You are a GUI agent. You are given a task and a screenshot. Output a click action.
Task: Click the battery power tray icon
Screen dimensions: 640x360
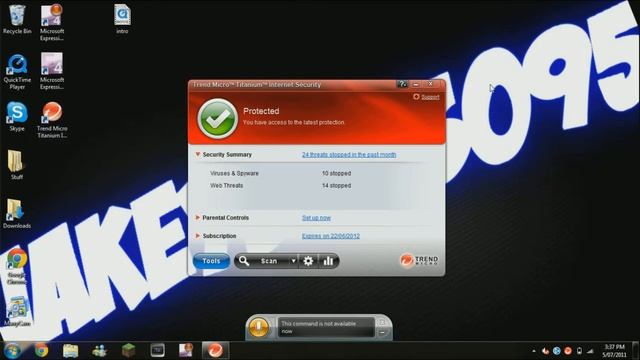pos(579,351)
